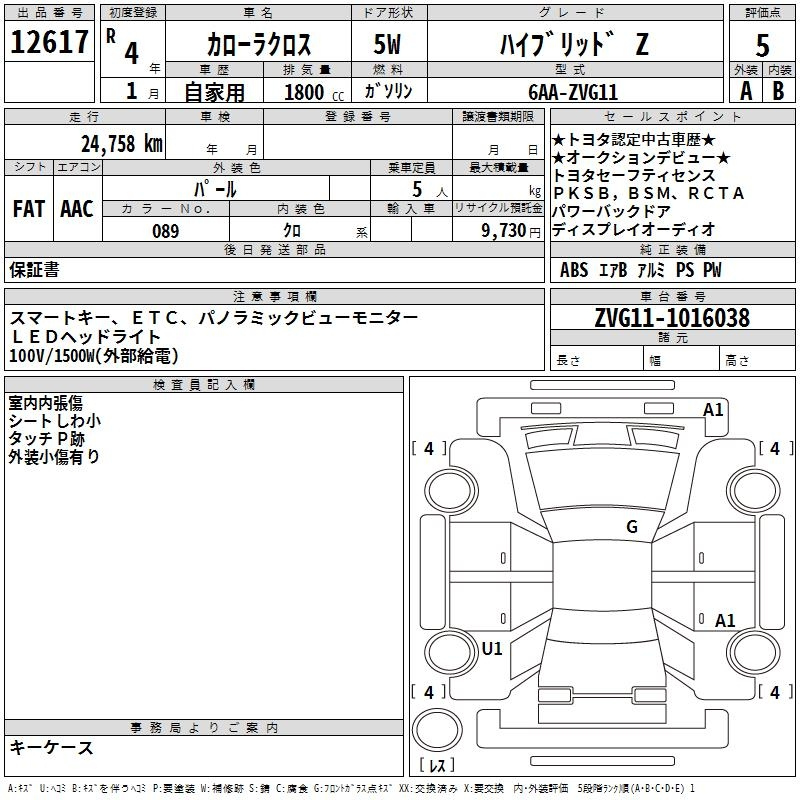Click recycle deposit 9,730円
This screenshot has height=800, width=800.
click(511, 231)
